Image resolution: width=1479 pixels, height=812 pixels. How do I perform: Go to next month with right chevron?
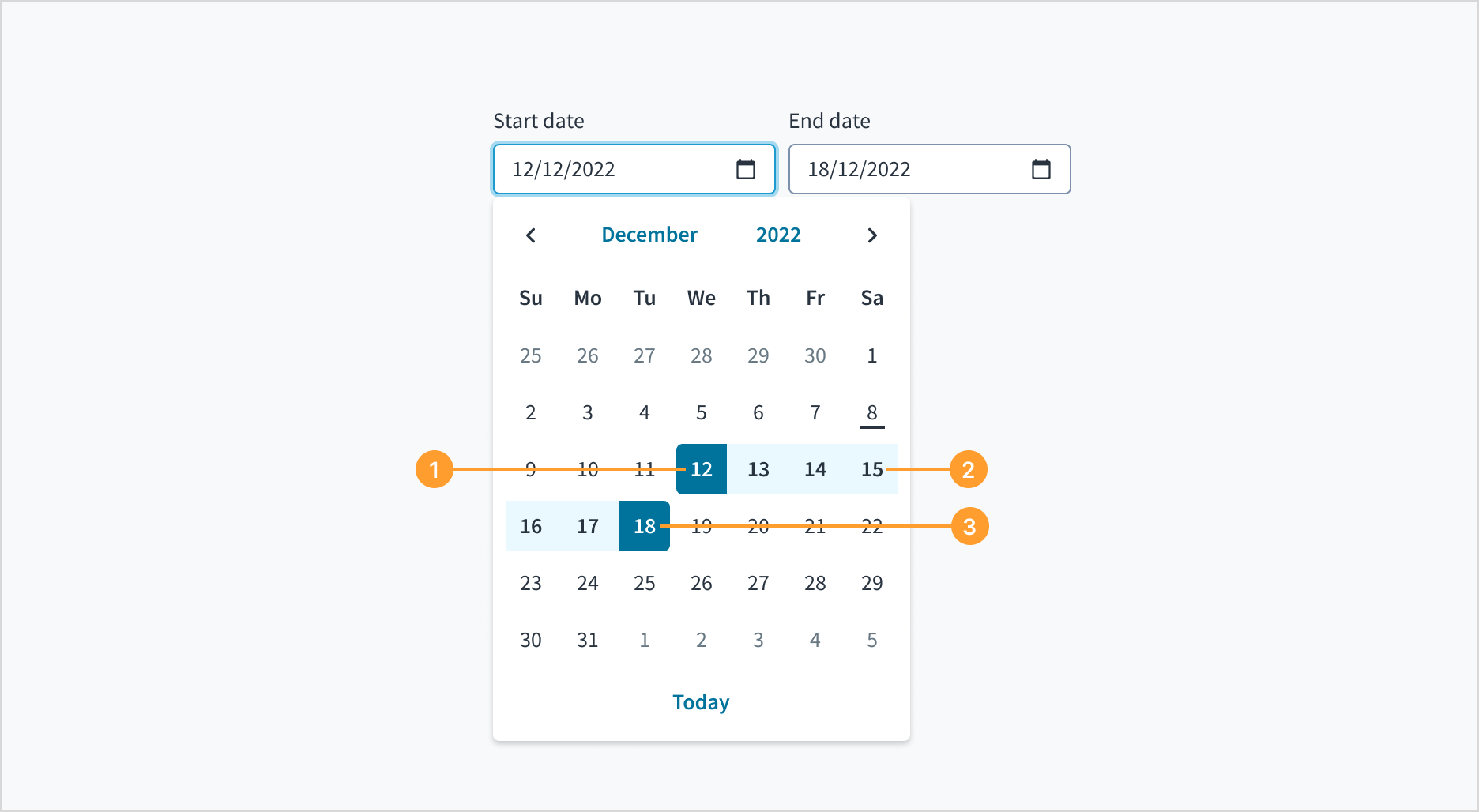point(871,235)
